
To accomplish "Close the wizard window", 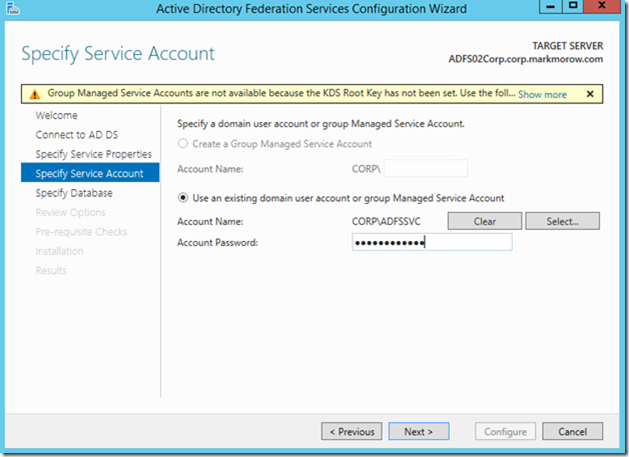I will pos(602,6).
